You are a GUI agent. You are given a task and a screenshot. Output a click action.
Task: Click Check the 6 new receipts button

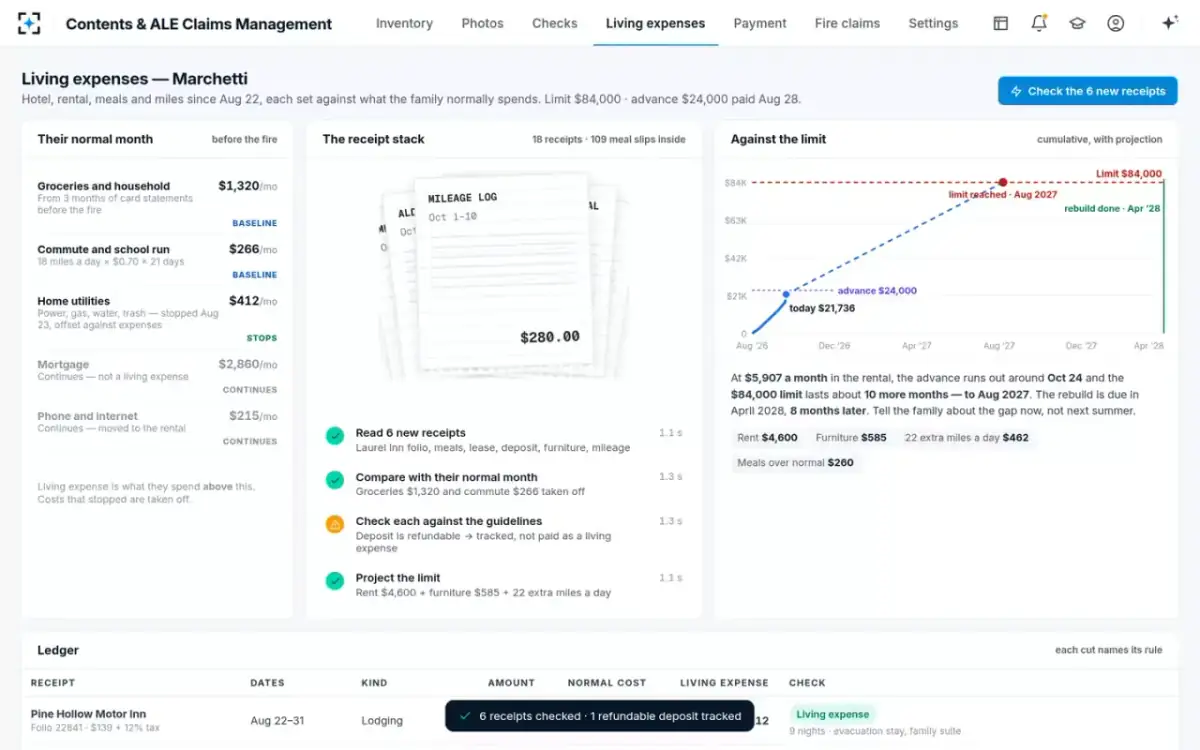click(x=1087, y=91)
